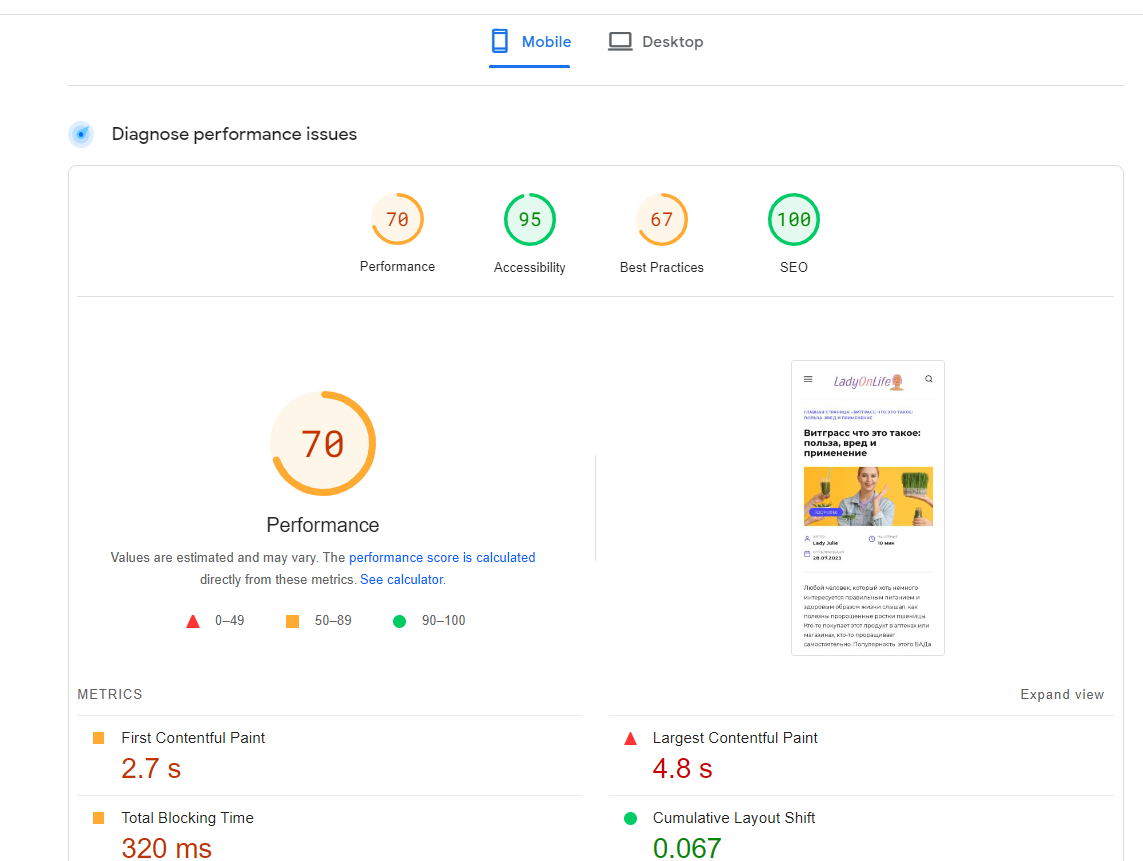Click the Diagnose performance issues icon

coord(81,134)
